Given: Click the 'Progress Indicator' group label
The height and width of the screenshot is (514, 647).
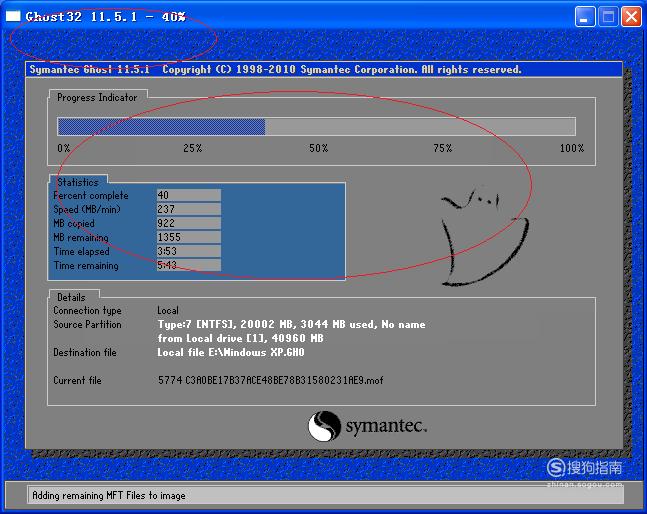Looking at the screenshot, I should [97, 98].
